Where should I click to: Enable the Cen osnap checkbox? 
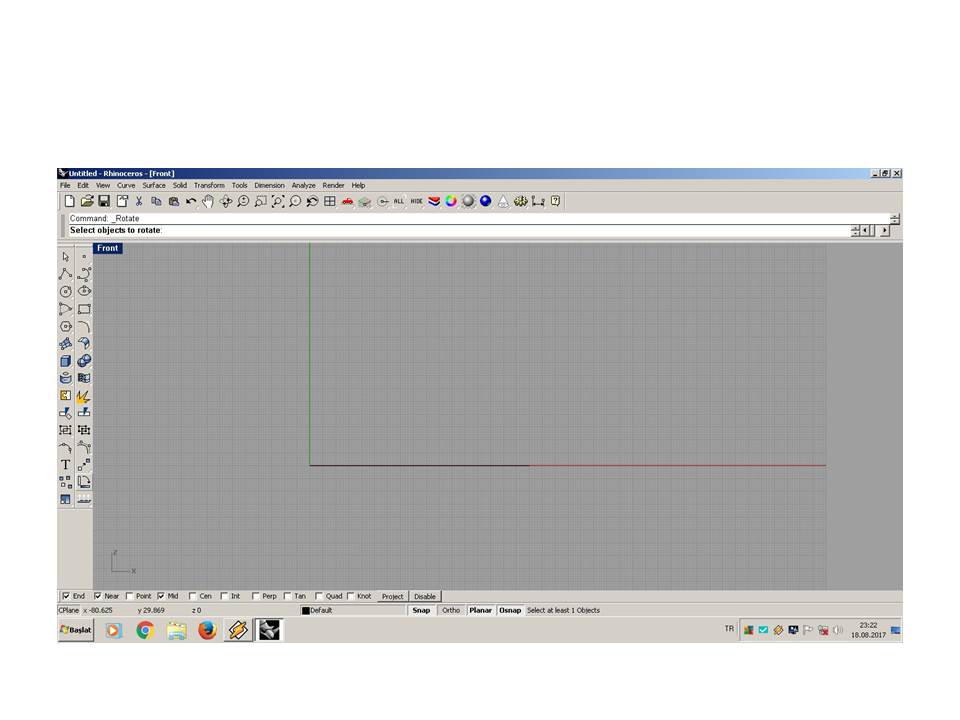point(193,596)
